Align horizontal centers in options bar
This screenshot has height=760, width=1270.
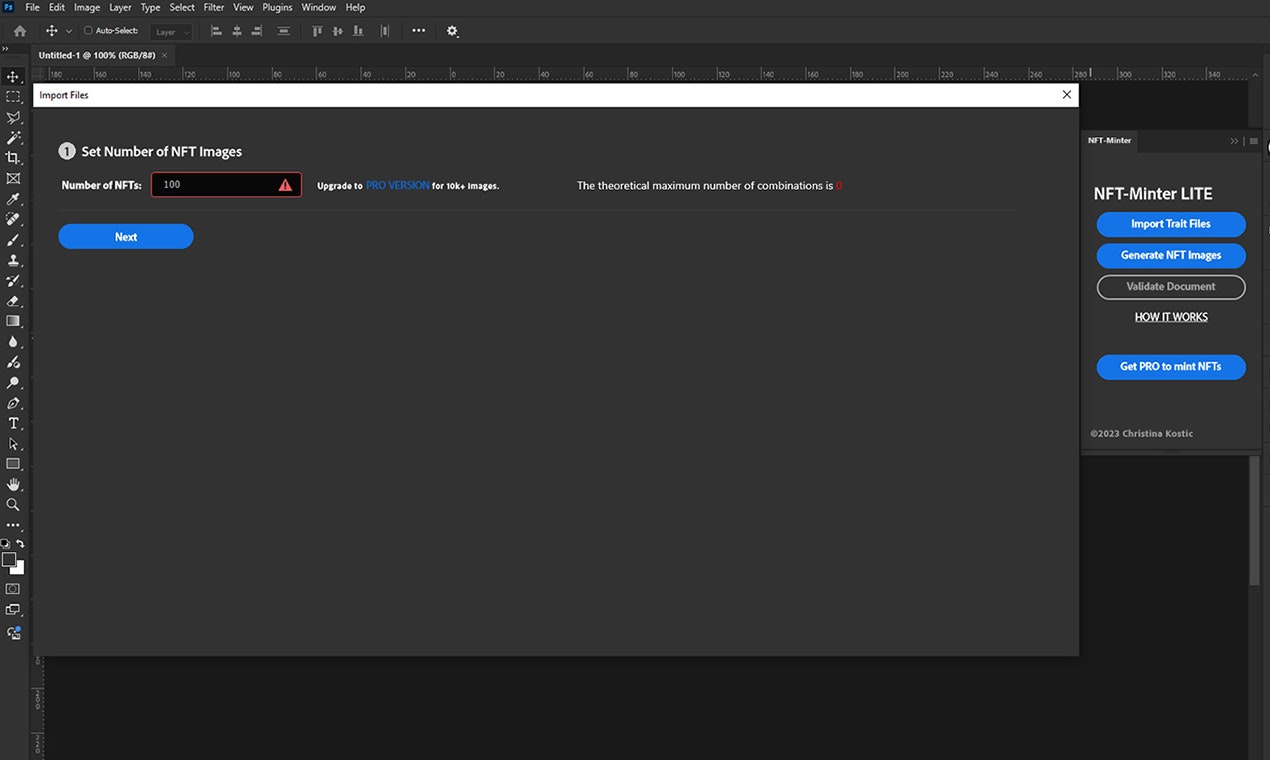point(237,31)
